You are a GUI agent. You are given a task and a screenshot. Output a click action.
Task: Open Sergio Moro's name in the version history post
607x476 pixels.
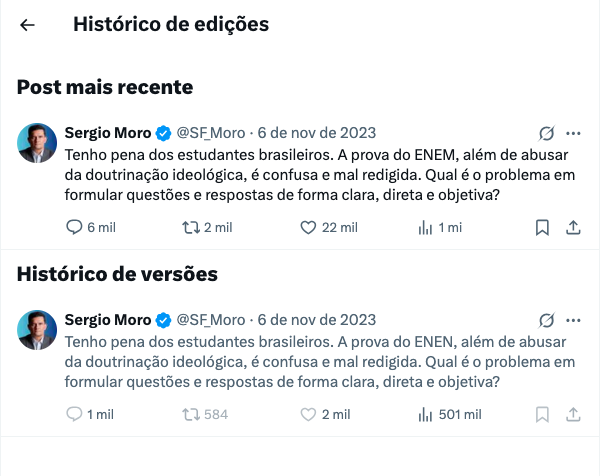(x=107, y=320)
